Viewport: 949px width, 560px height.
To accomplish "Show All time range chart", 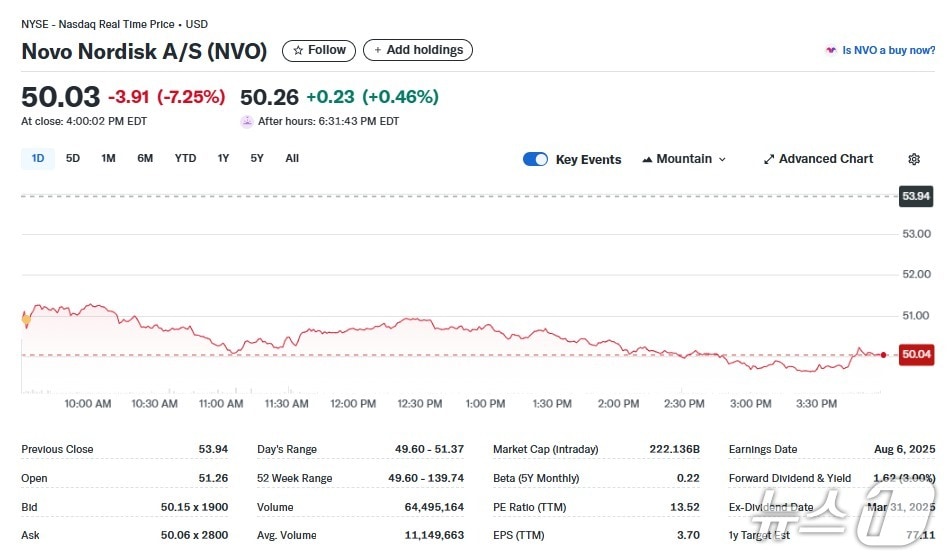I will [292, 158].
